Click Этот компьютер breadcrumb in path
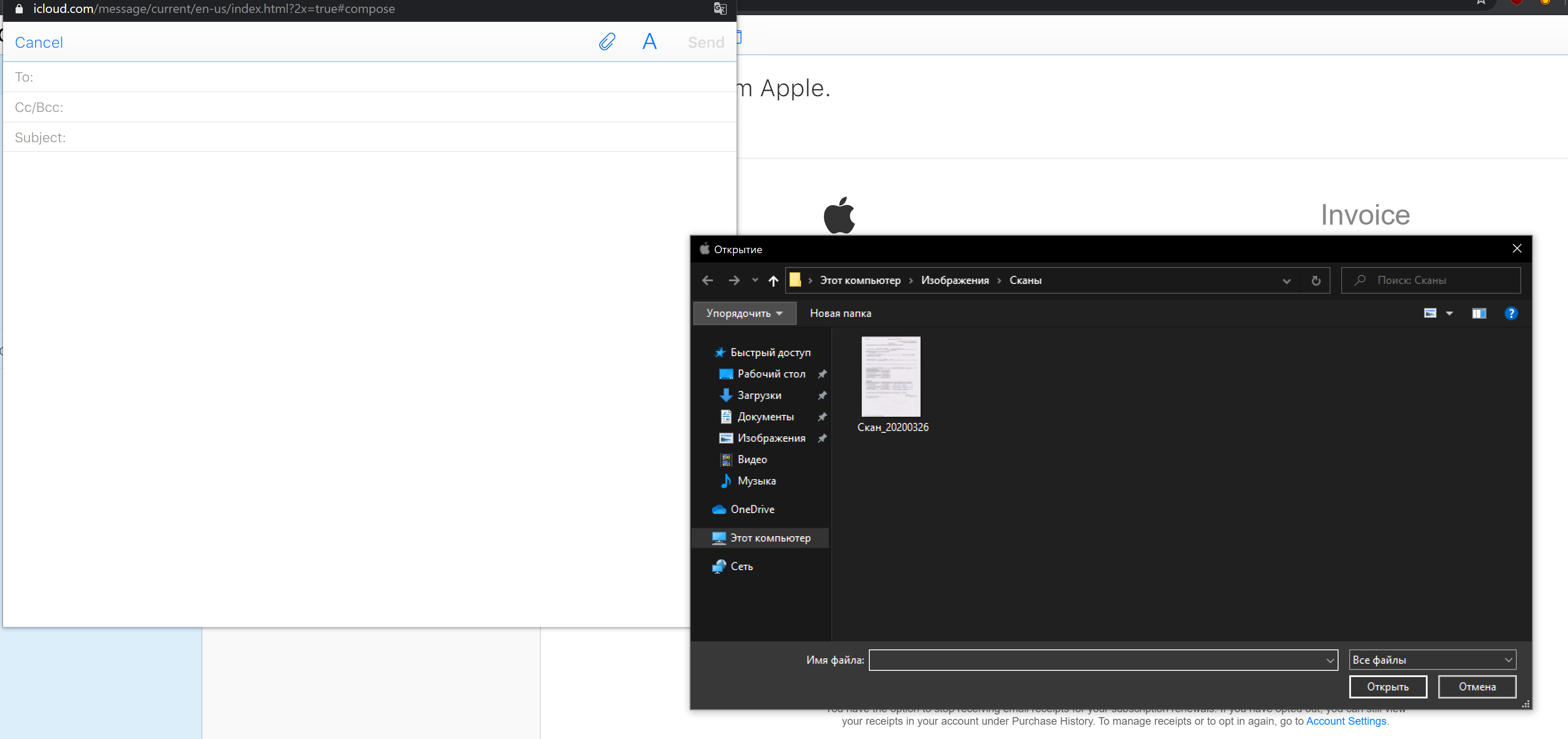The width and height of the screenshot is (1568, 739). pos(860,281)
